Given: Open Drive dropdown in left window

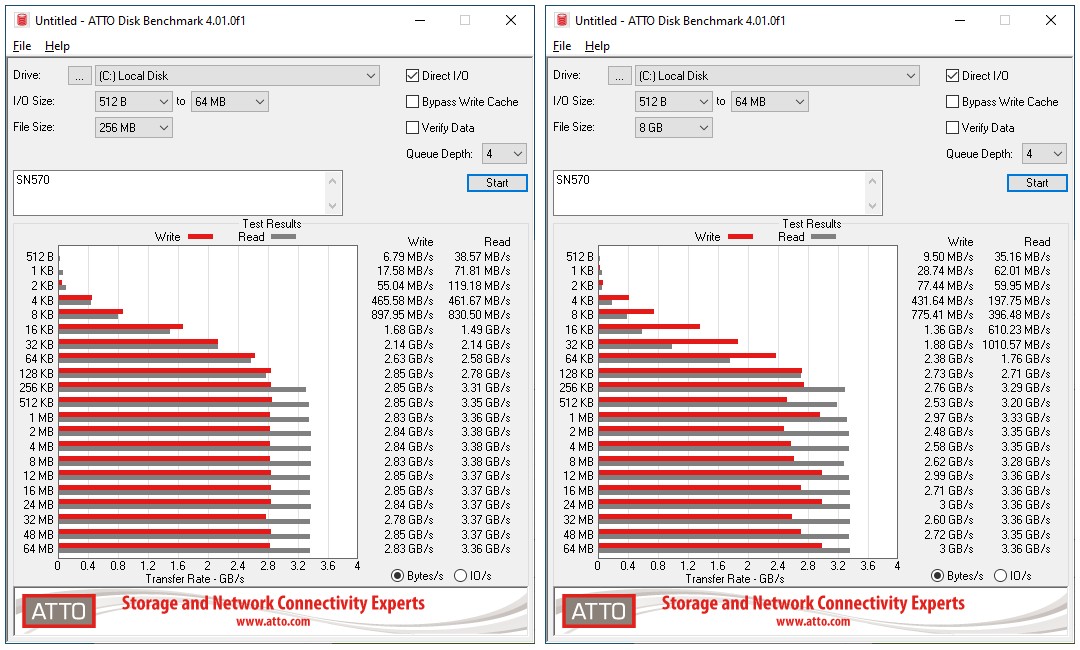Looking at the screenshot, I should (238, 76).
